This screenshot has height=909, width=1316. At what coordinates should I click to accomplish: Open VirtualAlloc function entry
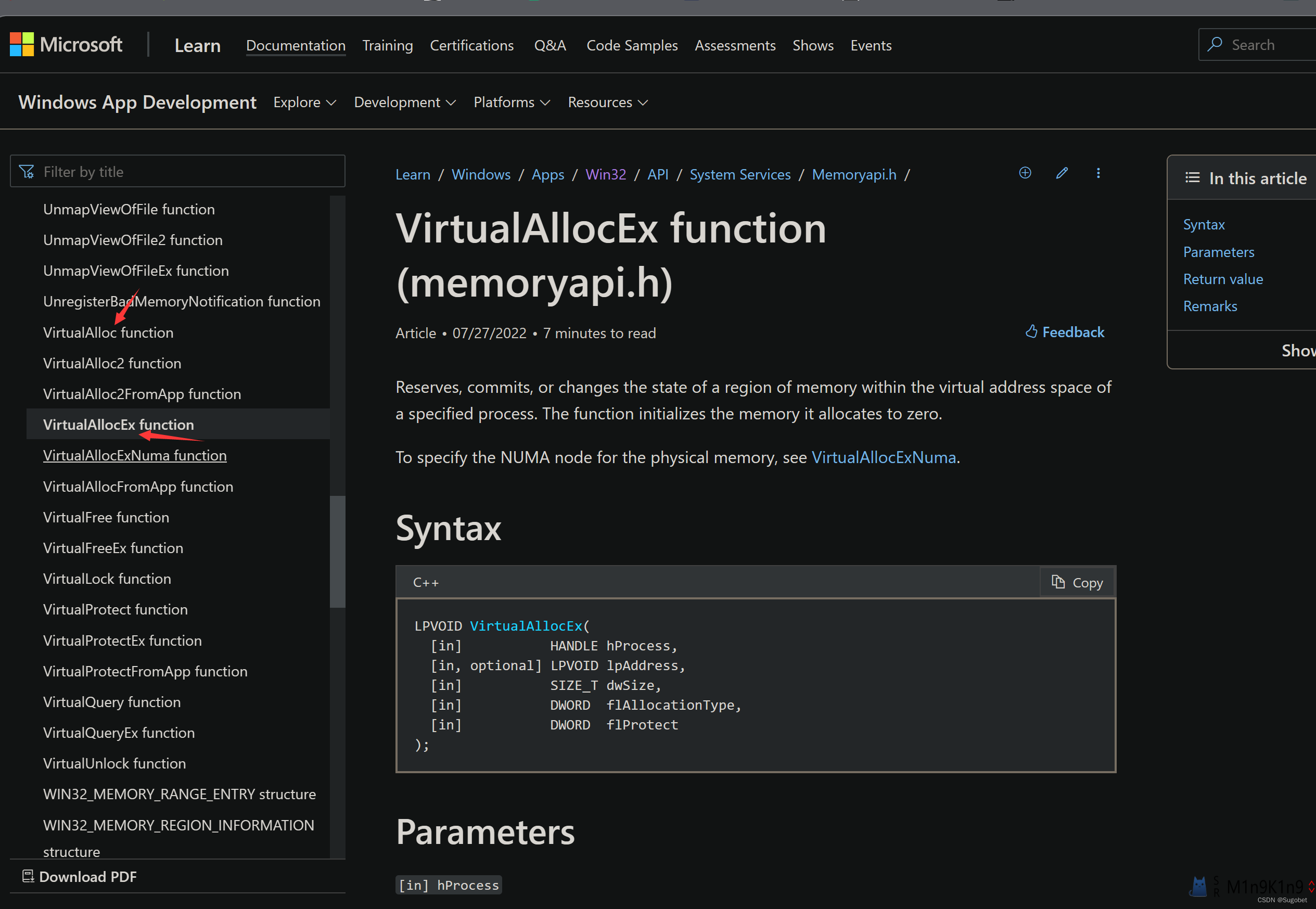tap(108, 332)
